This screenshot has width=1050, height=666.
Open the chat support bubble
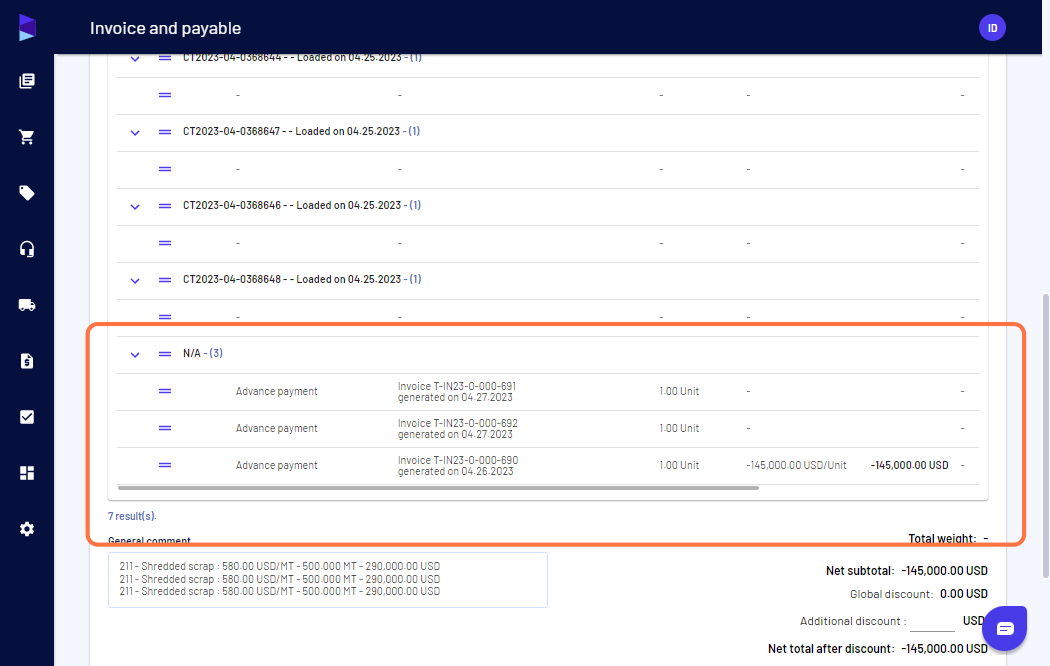pyautogui.click(x=1004, y=628)
